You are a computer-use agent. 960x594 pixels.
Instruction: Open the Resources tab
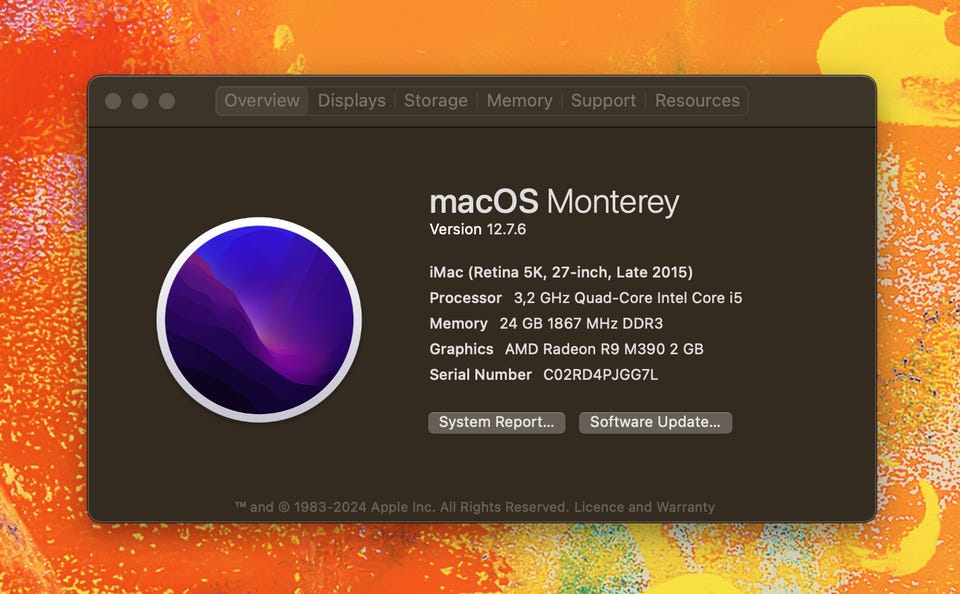coord(697,101)
